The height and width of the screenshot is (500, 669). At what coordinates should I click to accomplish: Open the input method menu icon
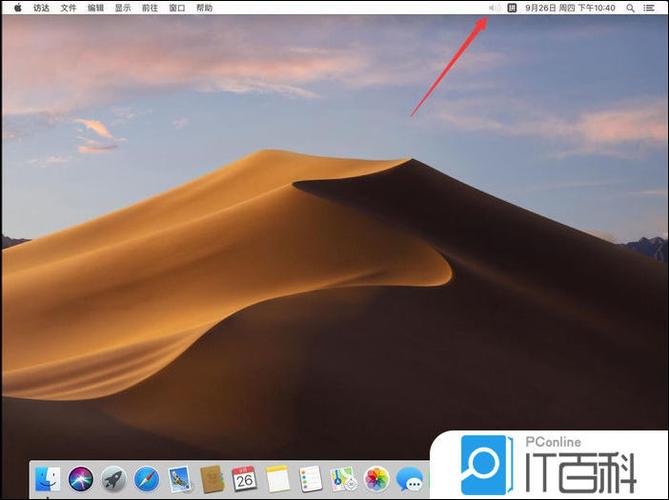point(512,8)
